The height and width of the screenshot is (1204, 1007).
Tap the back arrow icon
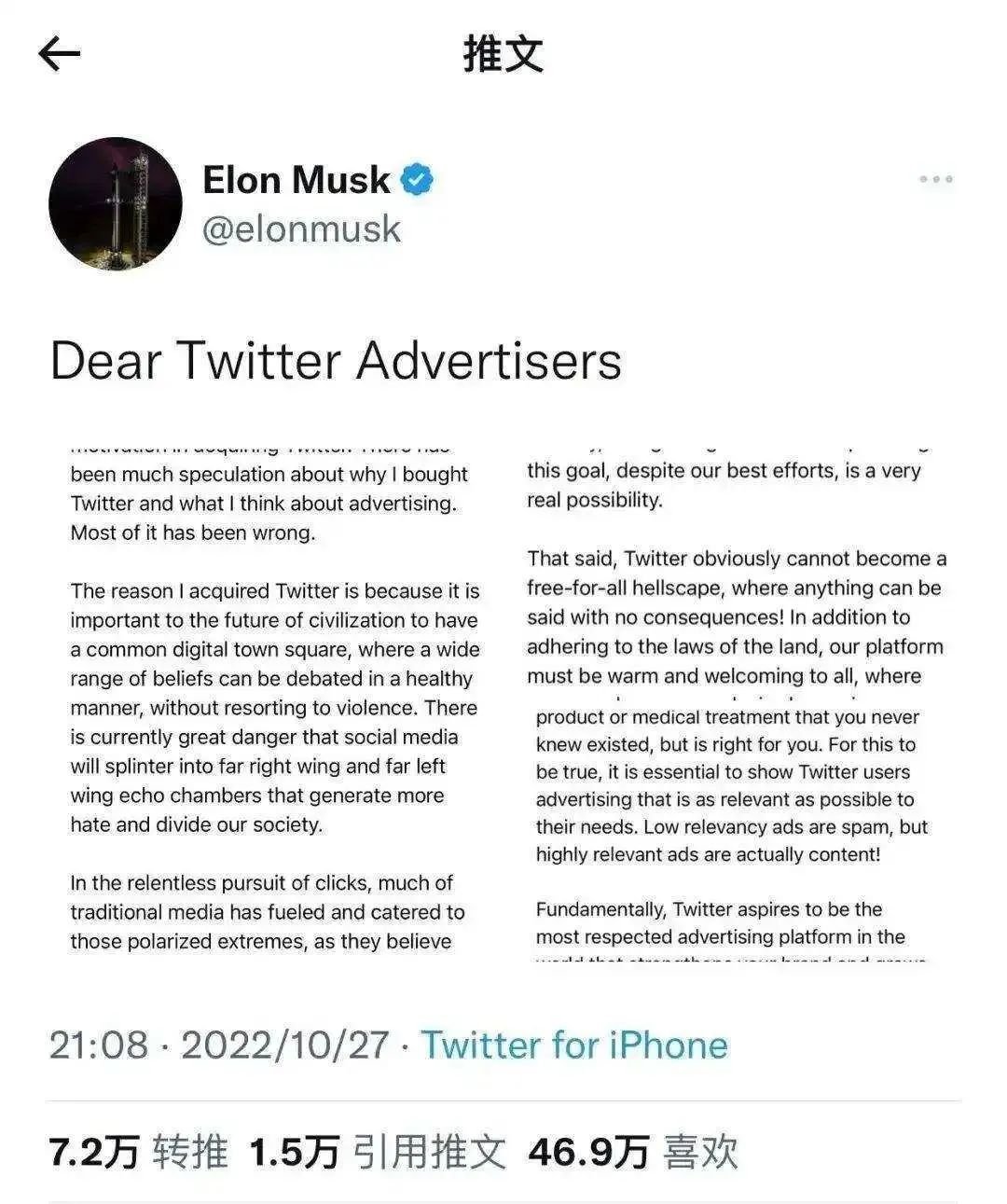(60, 54)
